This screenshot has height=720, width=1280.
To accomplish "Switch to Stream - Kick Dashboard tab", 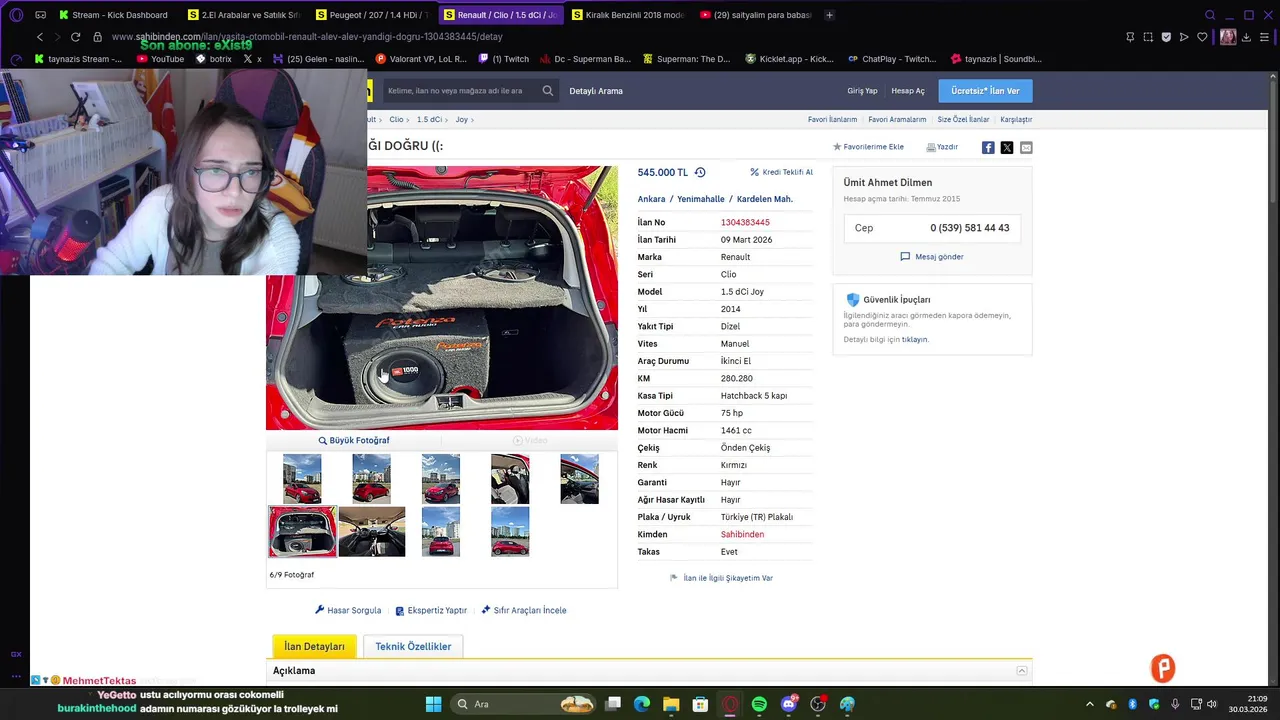I will pyautogui.click(x=115, y=15).
